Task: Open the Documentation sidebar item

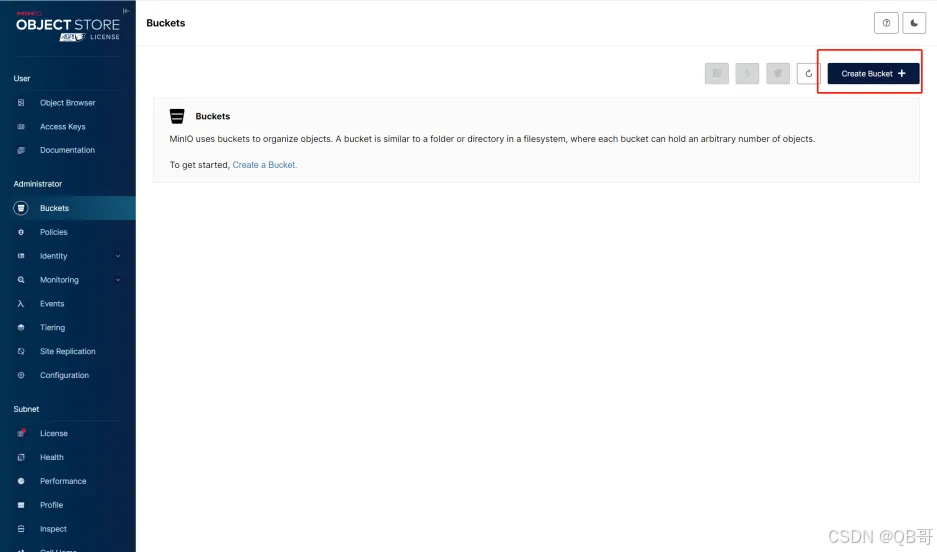Action: (x=67, y=150)
